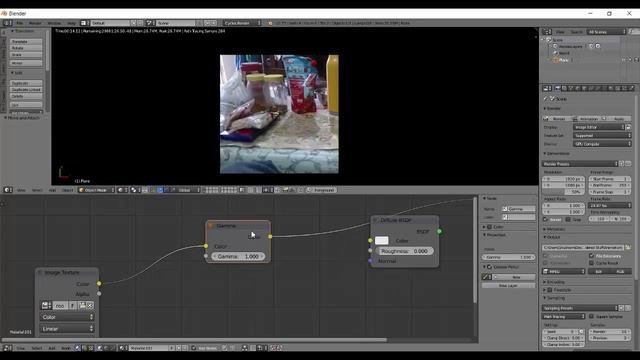Toggle the Square Samples checkbox

[x=591, y=317]
